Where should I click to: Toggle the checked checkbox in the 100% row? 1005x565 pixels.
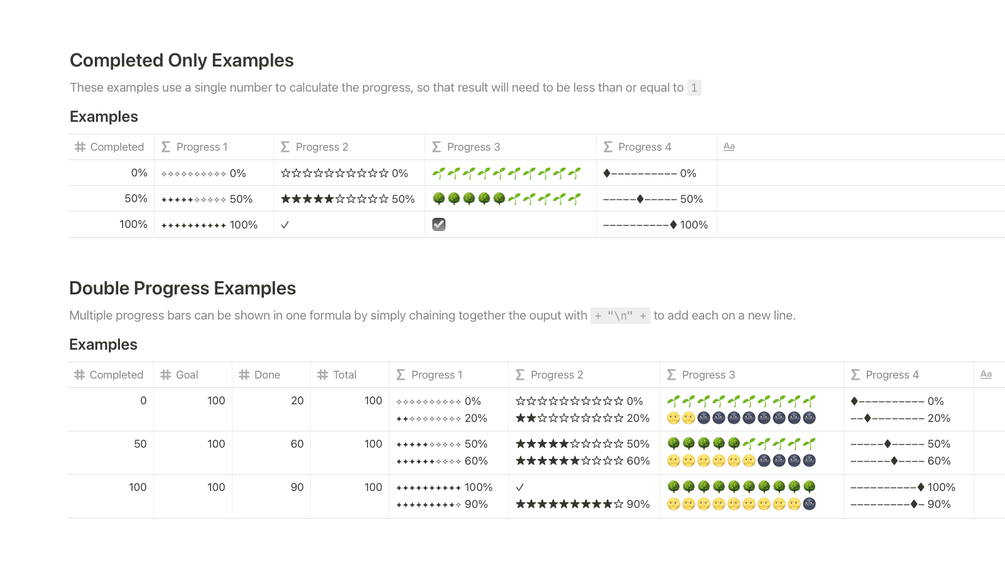coord(439,225)
